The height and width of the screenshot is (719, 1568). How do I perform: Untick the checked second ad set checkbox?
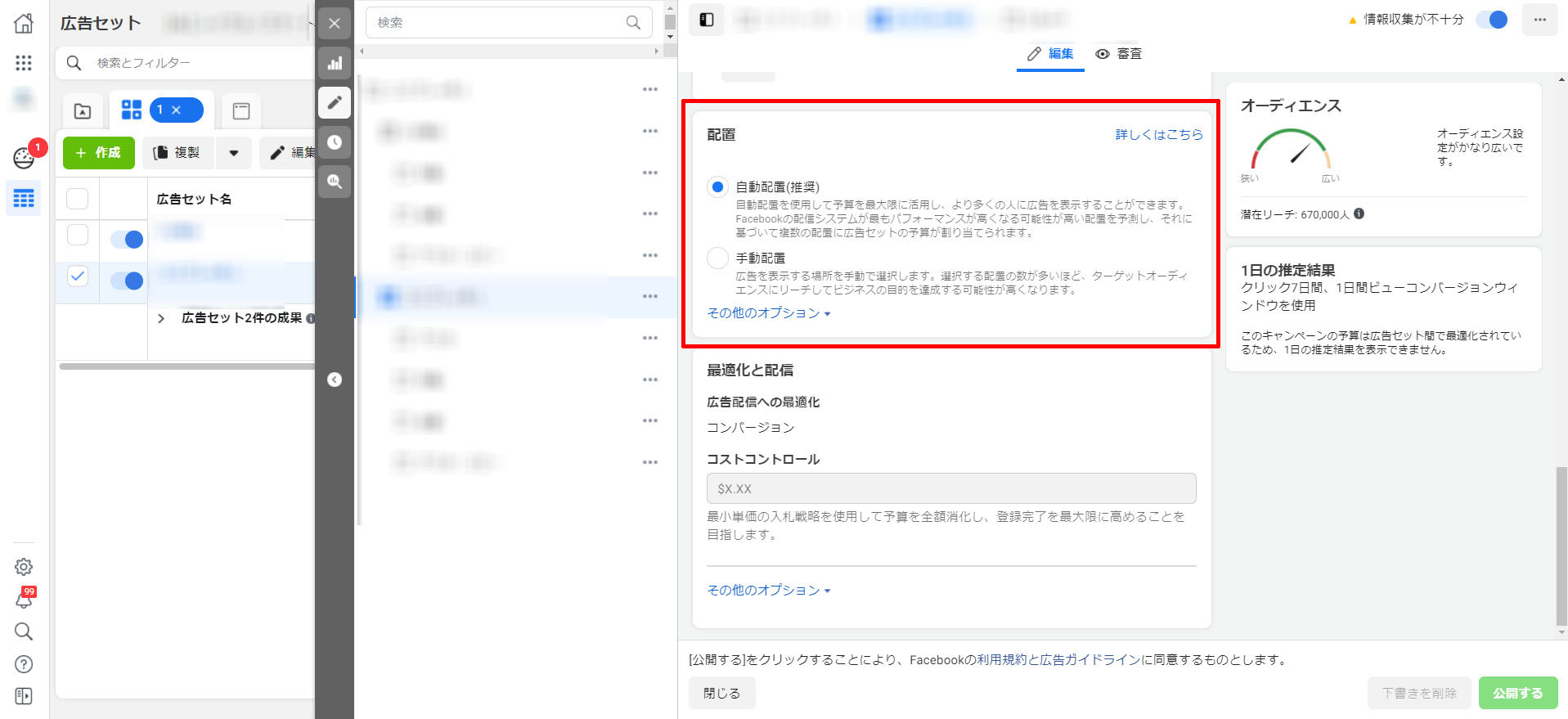pos(77,276)
